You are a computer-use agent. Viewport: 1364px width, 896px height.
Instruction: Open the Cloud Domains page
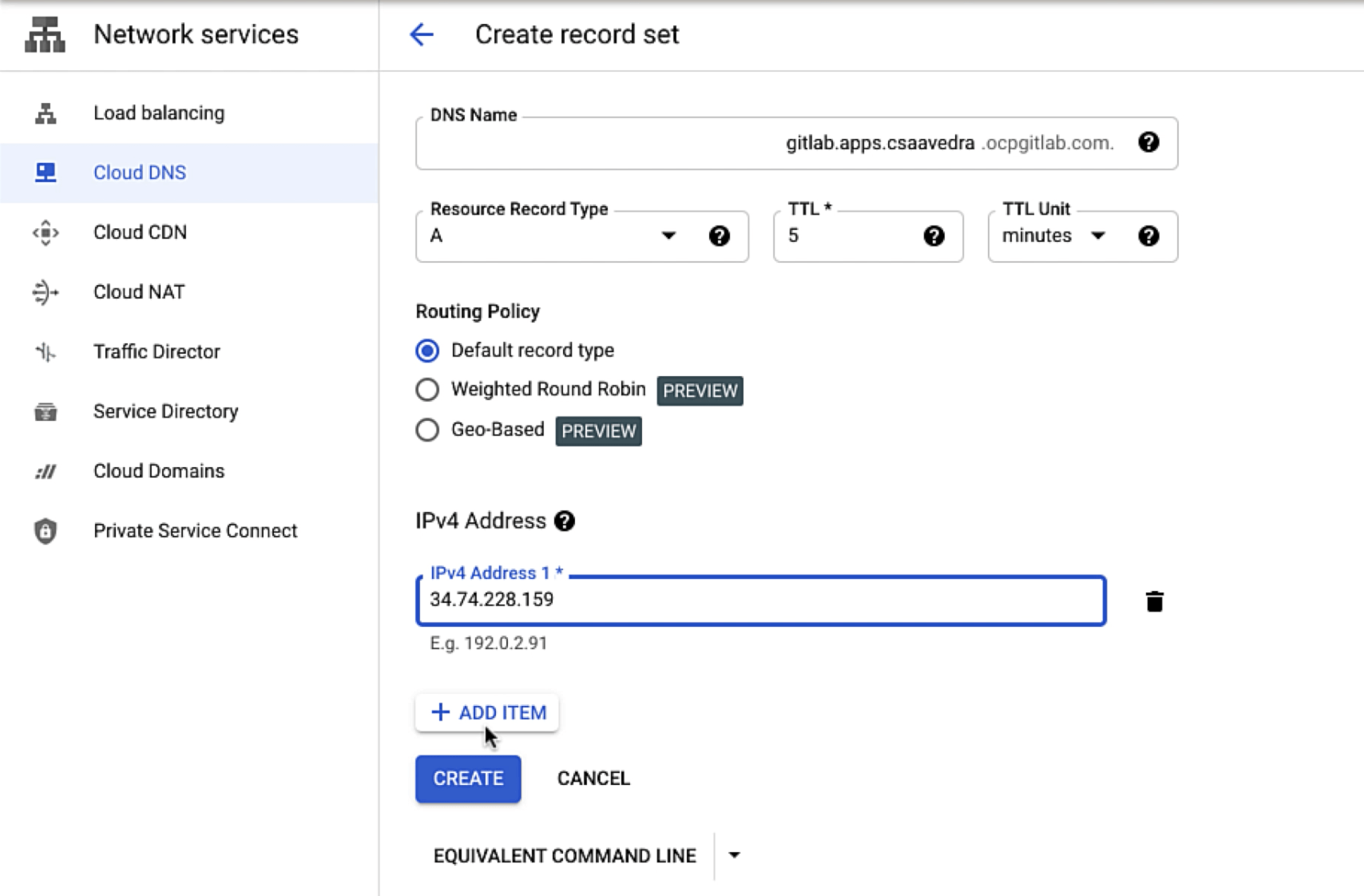point(46,471)
